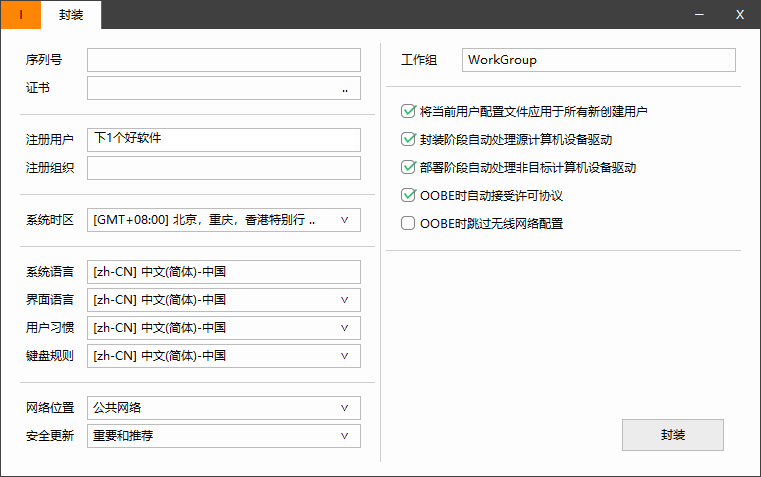Expand the keyboard rules dropdown

point(344,356)
